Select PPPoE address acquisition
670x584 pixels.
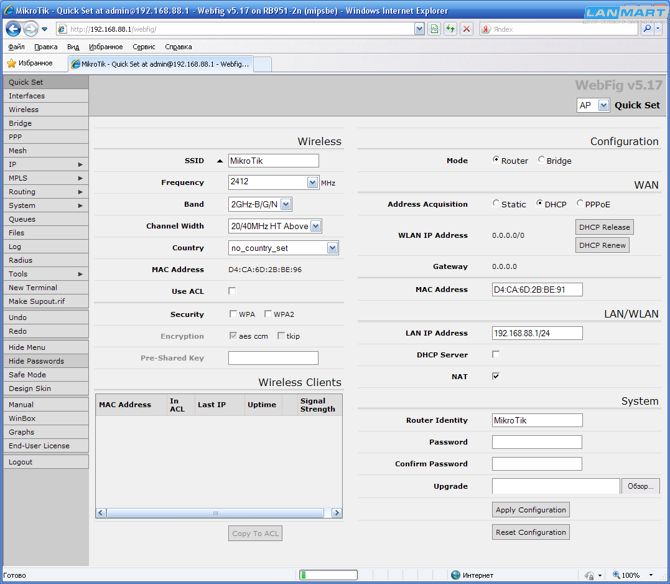pyautogui.click(x=580, y=203)
